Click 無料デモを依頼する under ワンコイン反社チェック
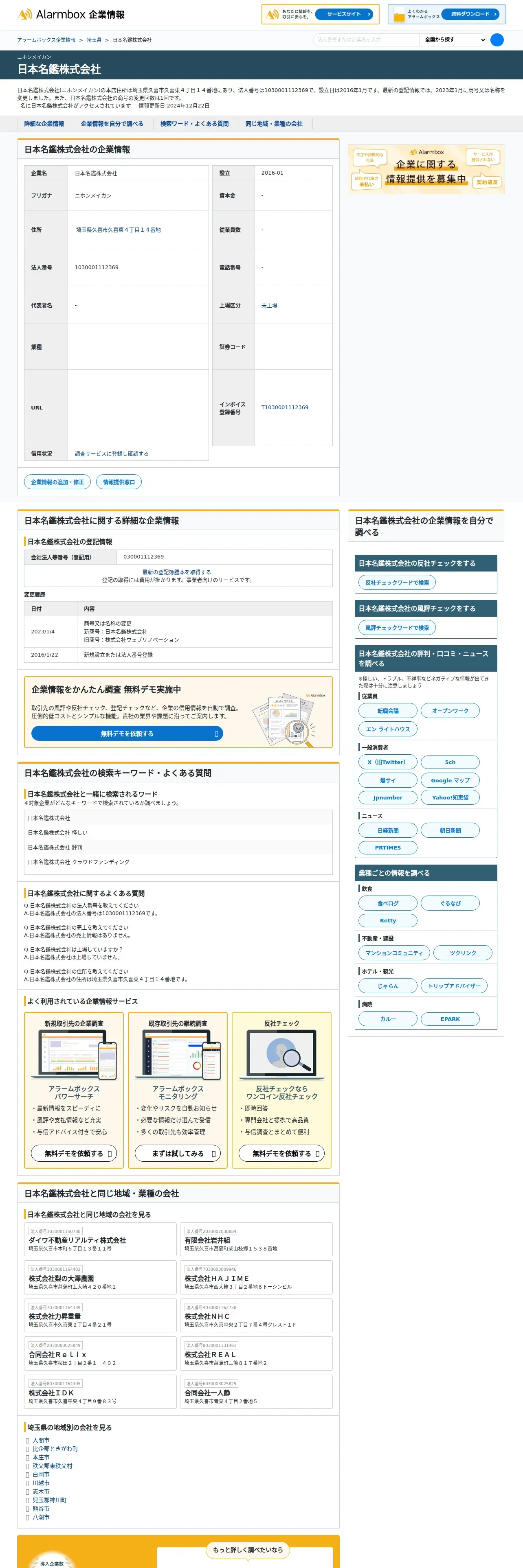This screenshot has height=1568, width=523. click(281, 1154)
